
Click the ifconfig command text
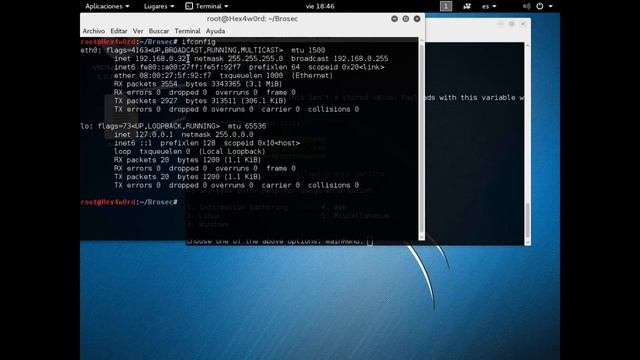pyautogui.click(x=198, y=42)
